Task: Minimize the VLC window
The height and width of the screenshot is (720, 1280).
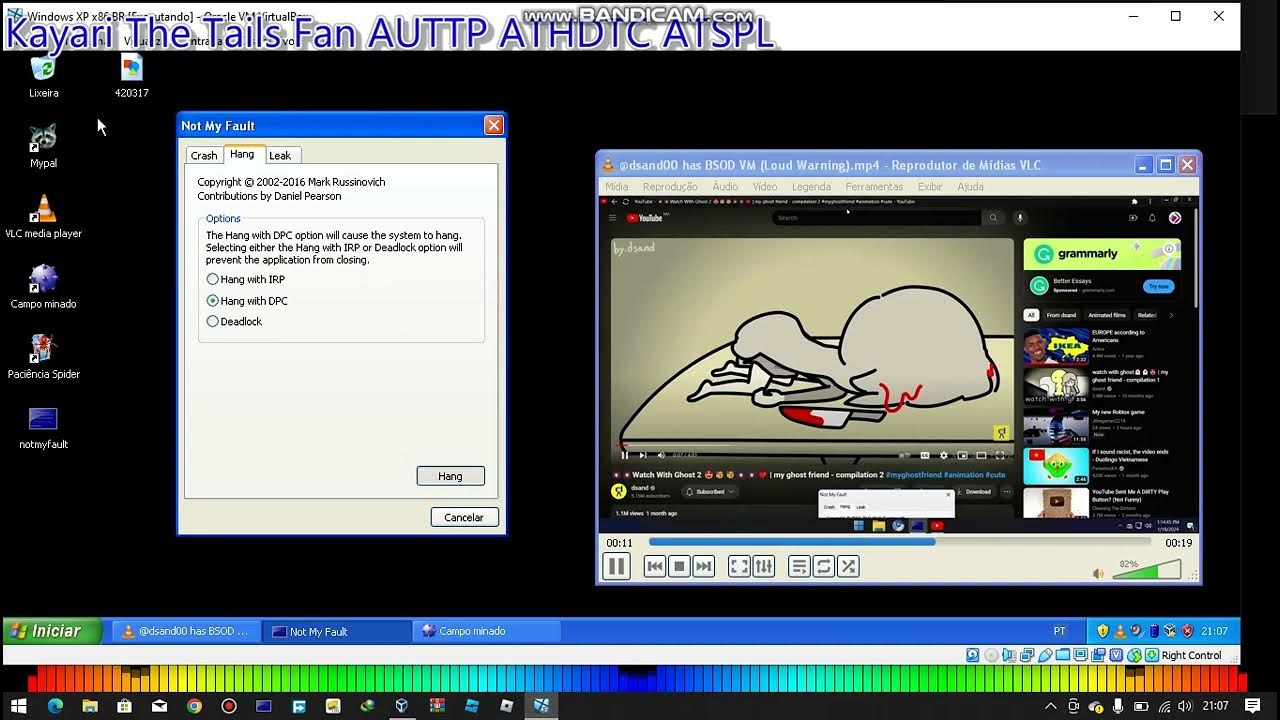Action: pos(1144,165)
